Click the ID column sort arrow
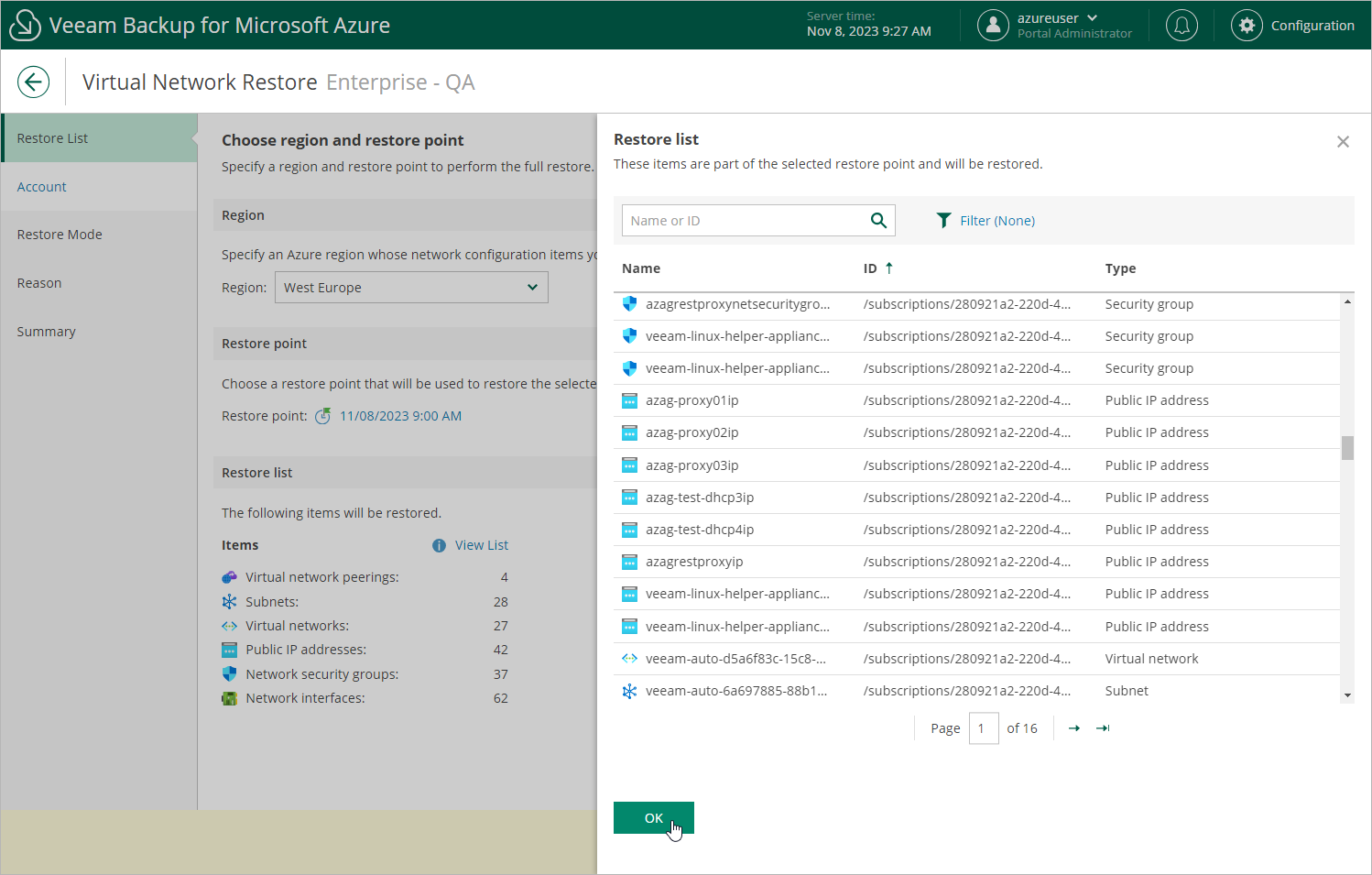1372x875 pixels. [888, 268]
